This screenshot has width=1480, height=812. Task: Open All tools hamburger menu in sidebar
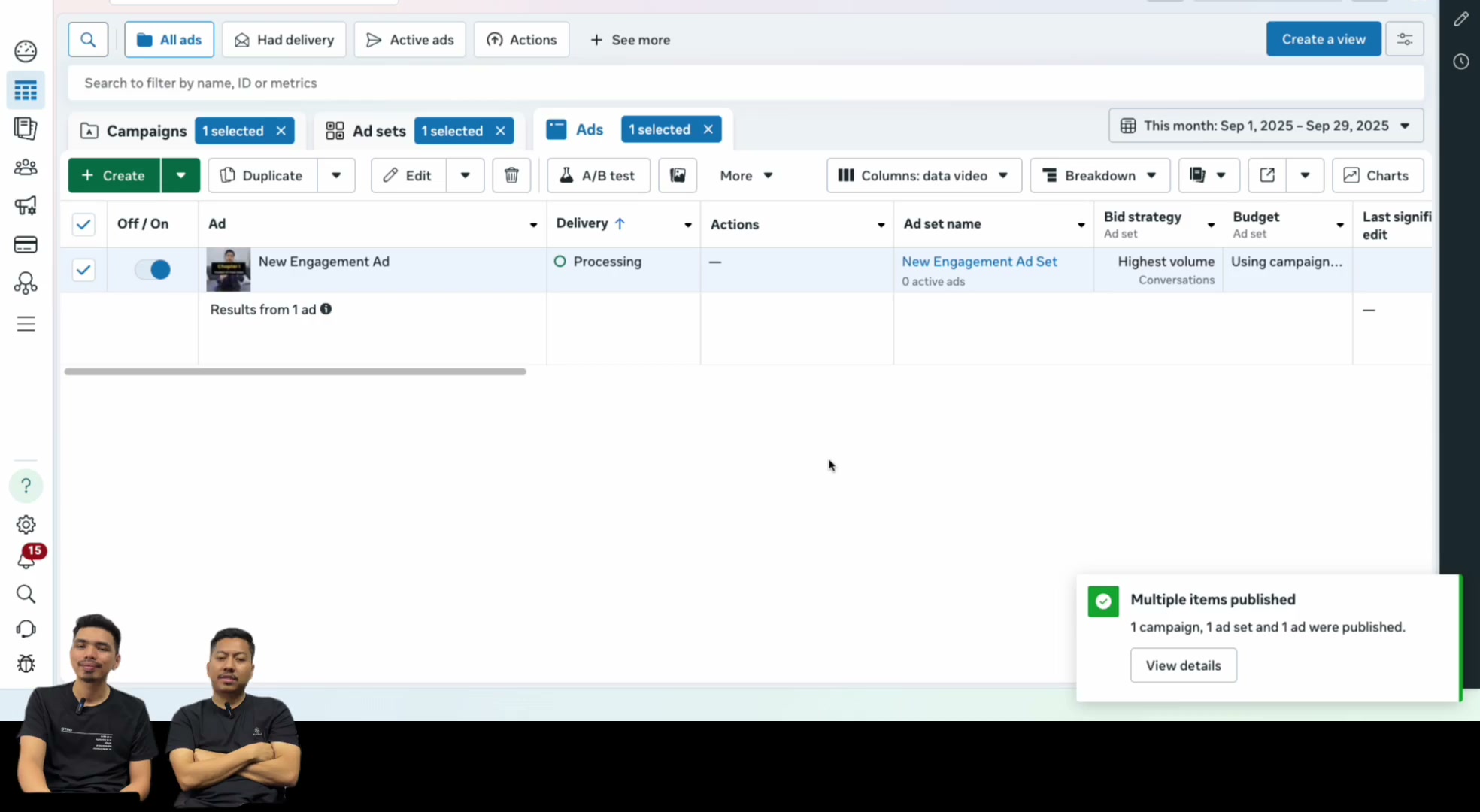pyautogui.click(x=26, y=324)
